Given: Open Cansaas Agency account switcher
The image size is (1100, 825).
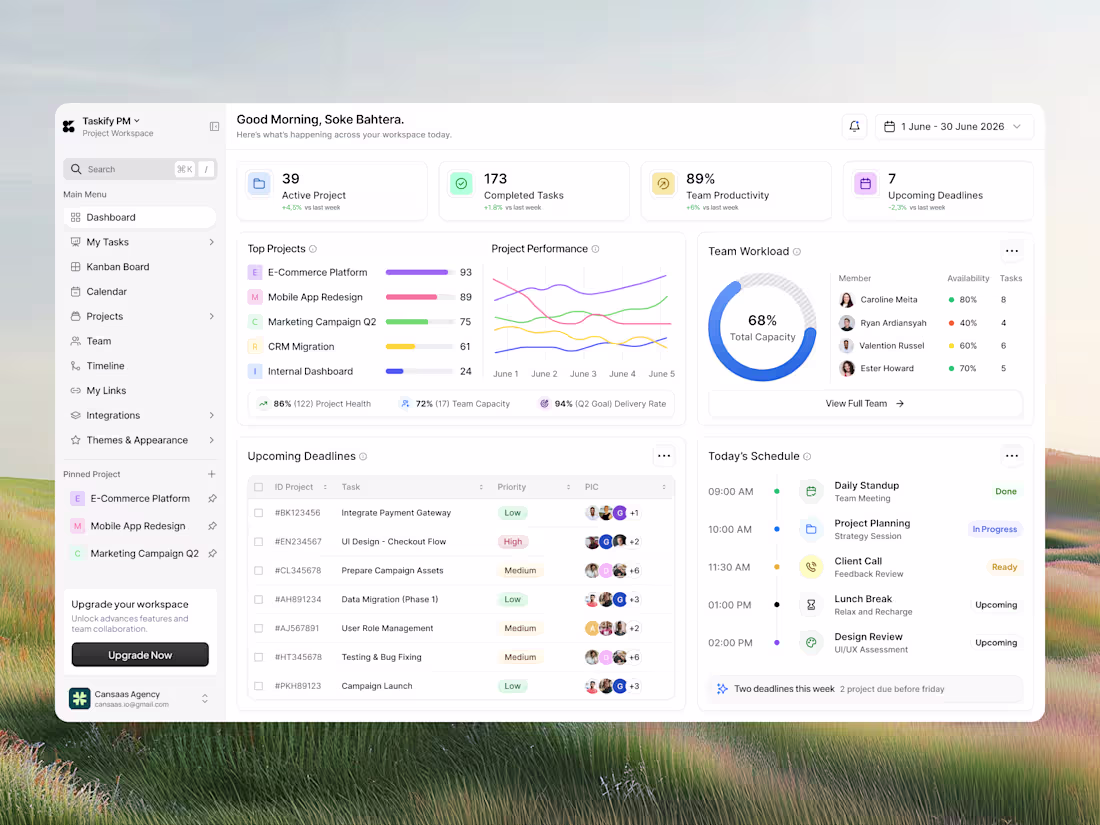Looking at the screenshot, I should click(205, 698).
